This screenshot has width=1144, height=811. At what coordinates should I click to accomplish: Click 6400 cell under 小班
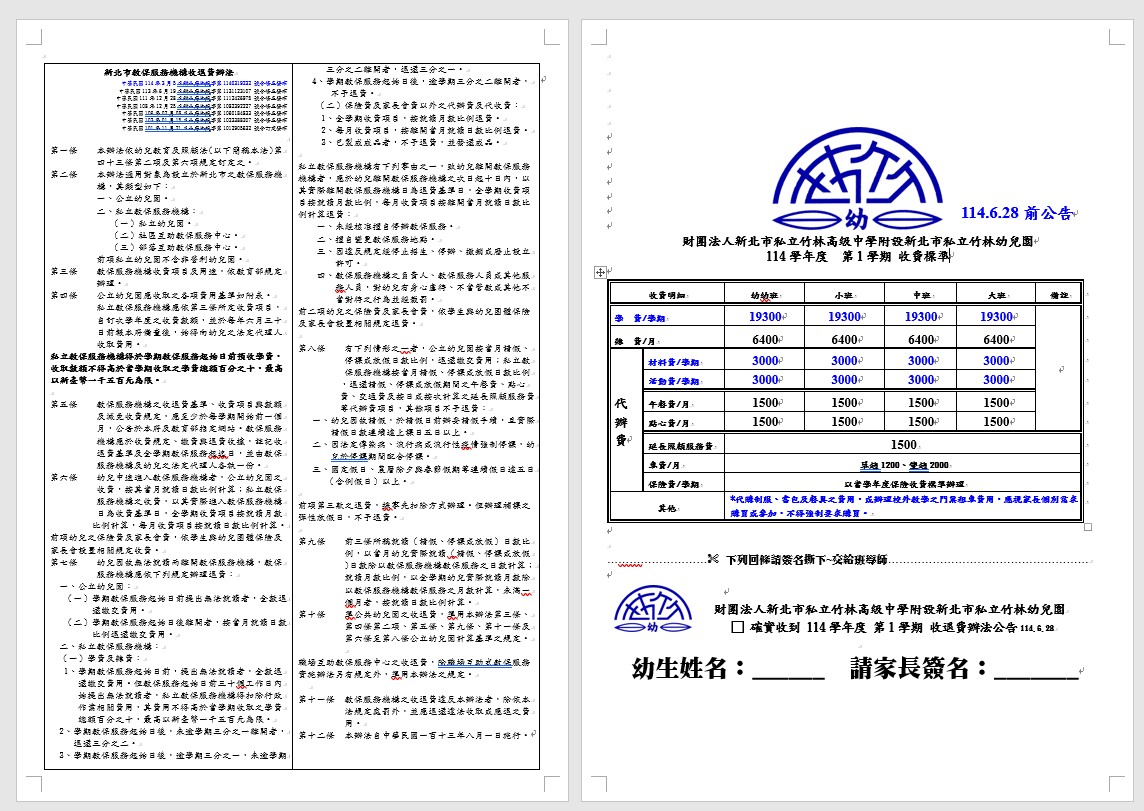click(x=844, y=339)
